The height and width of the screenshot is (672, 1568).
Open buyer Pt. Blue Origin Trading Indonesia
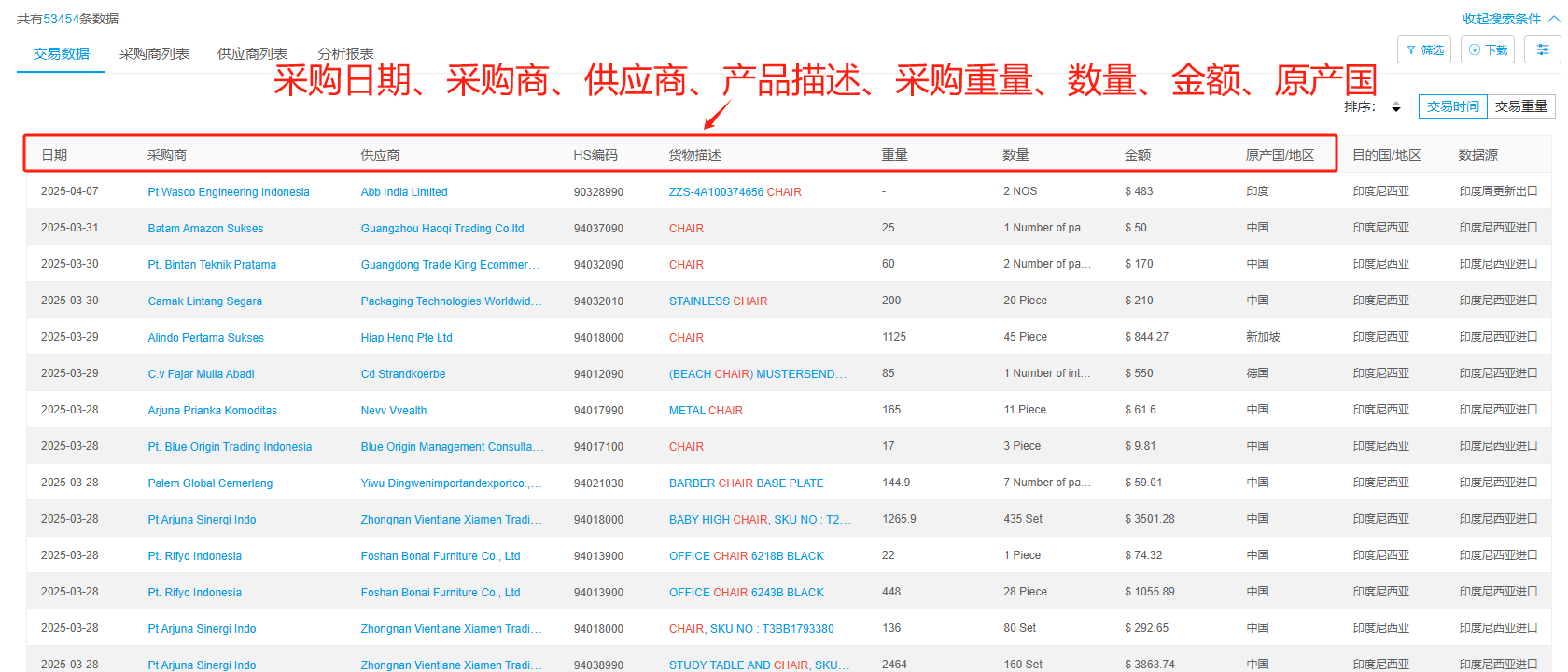[x=230, y=447]
